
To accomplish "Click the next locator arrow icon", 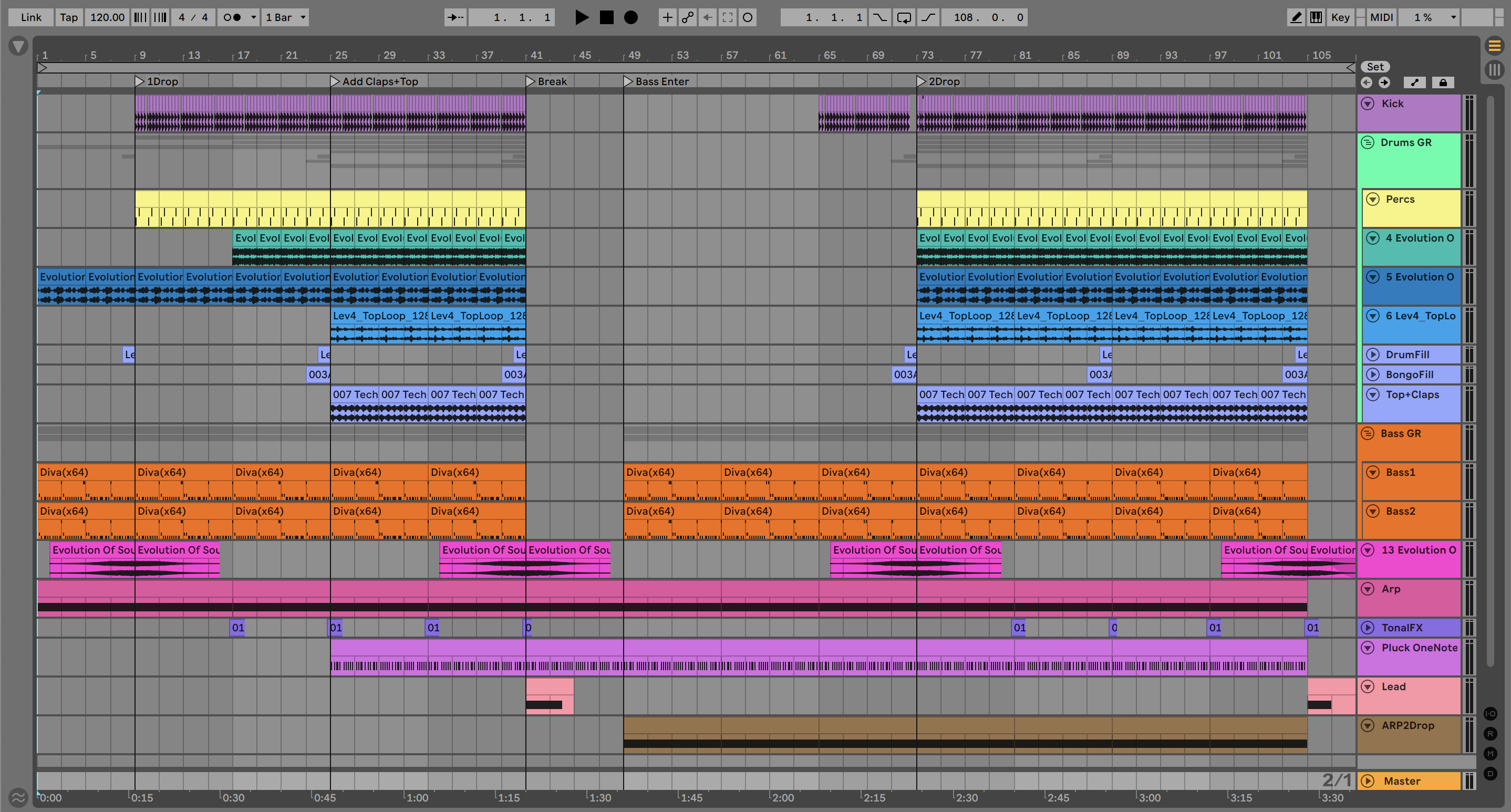I will coord(1384,82).
